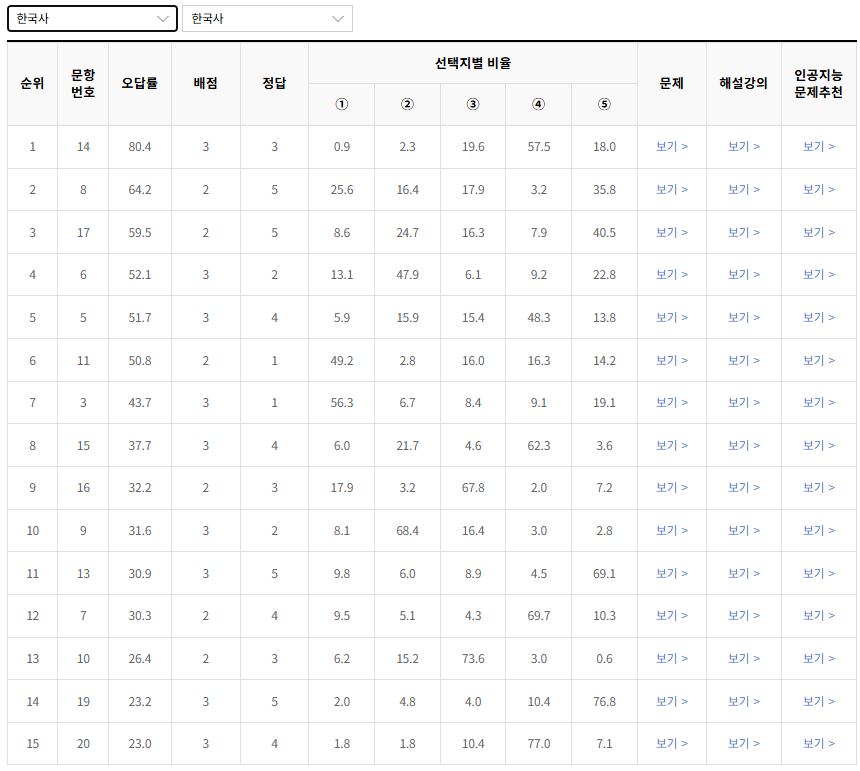Open 해설강의 보기 for question 19
This screenshot has height=771, width=860.
click(x=744, y=702)
